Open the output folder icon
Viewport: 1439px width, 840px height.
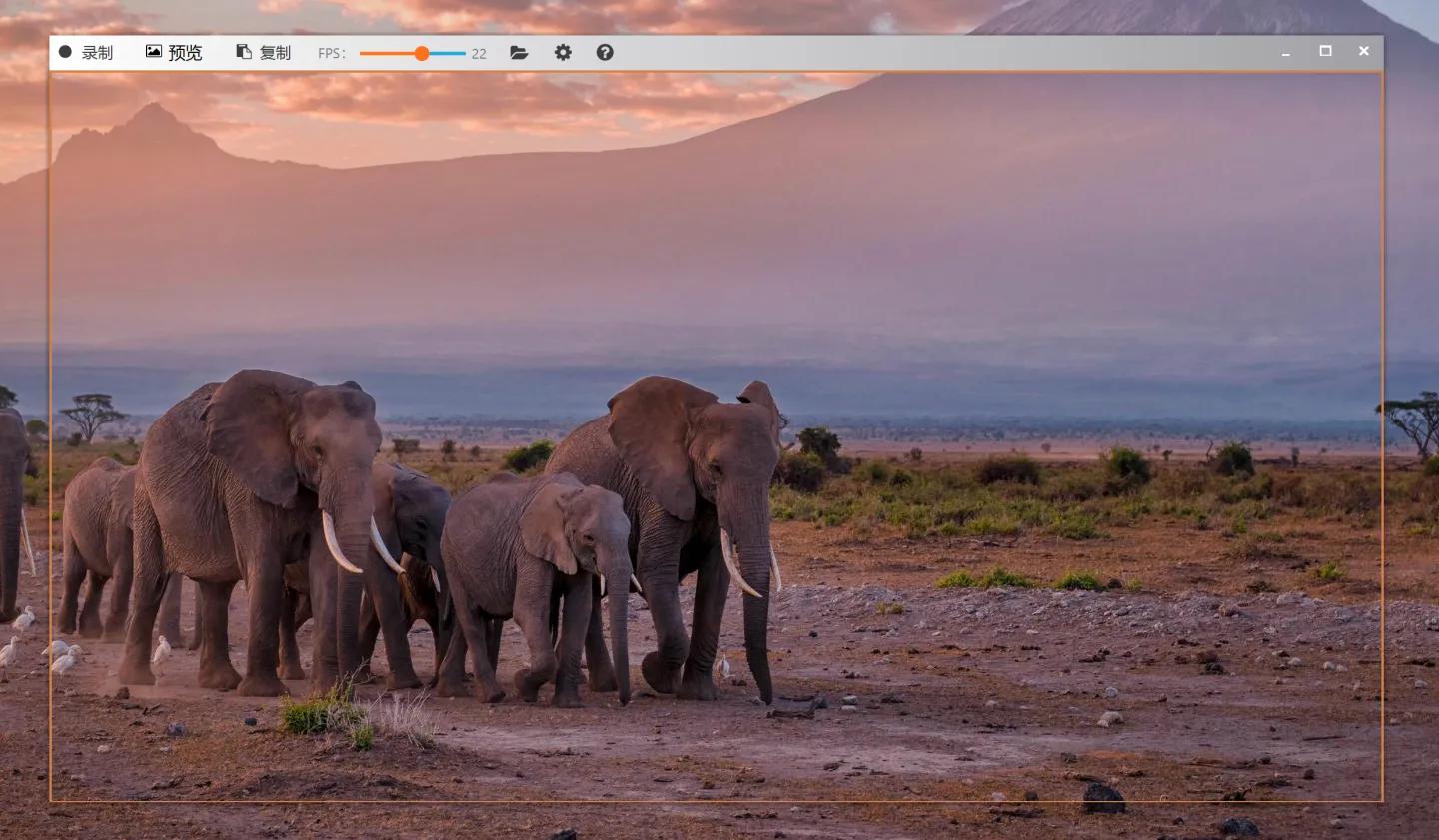click(x=519, y=53)
